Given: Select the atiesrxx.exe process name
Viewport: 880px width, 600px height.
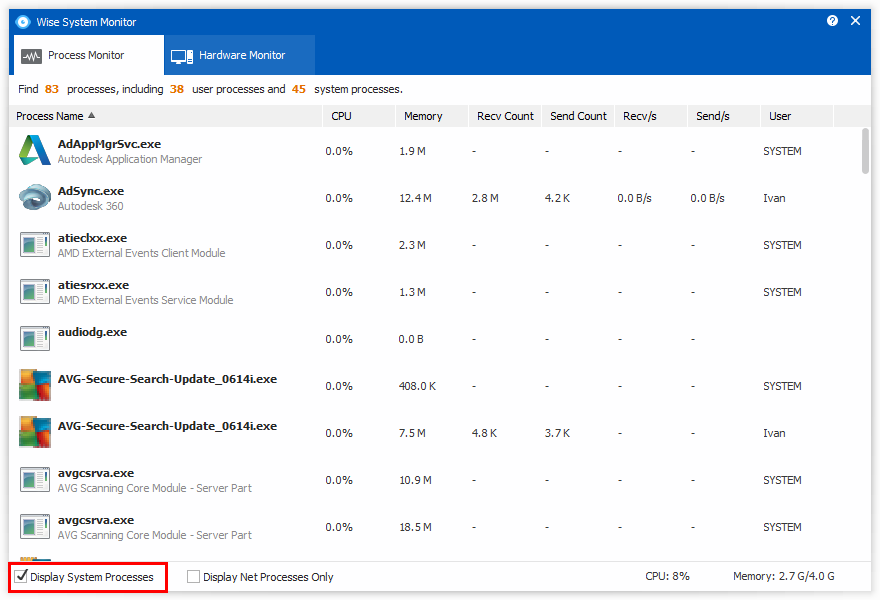Looking at the screenshot, I should pyautogui.click(x=93, y=286).
